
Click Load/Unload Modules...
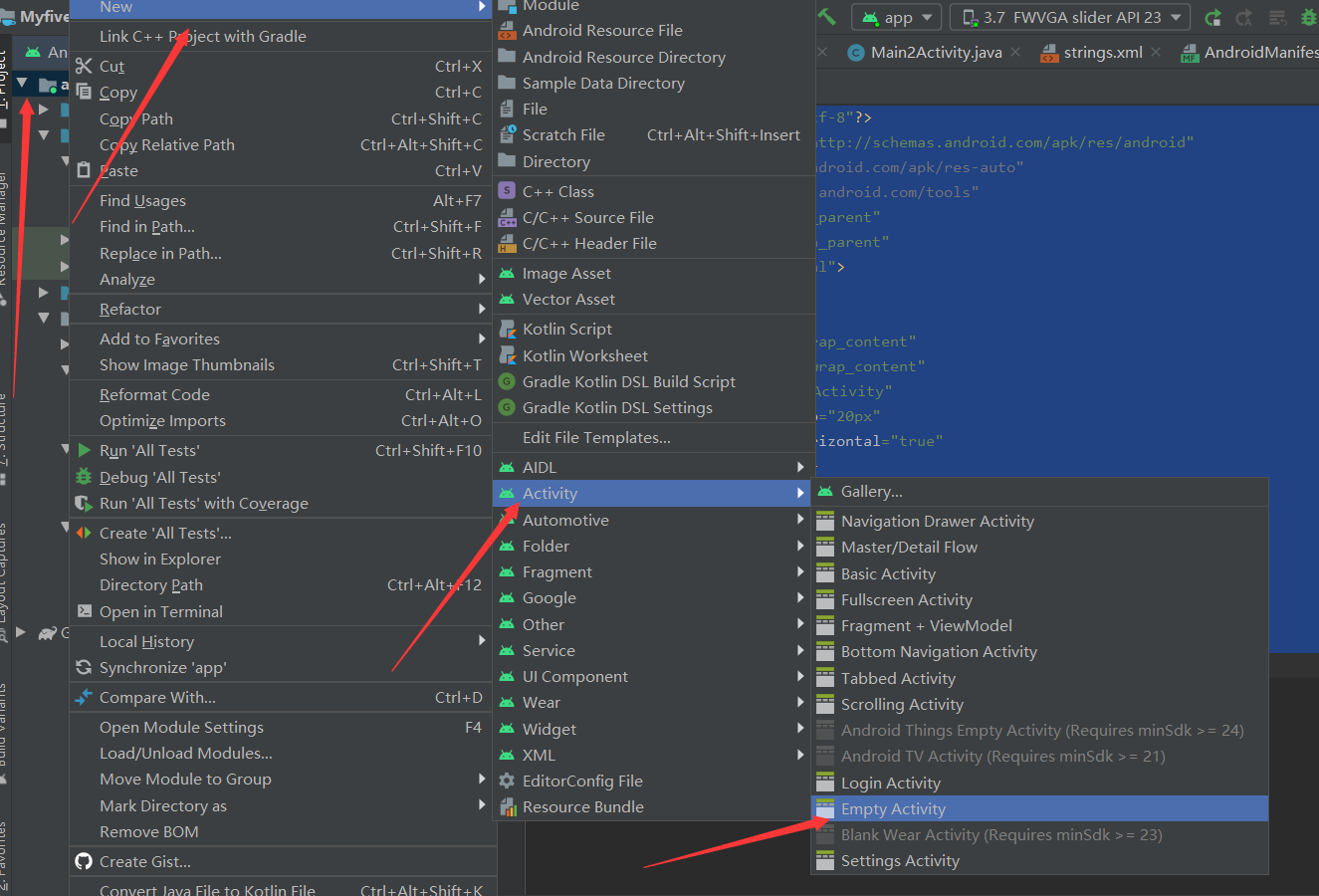(283, 753)
